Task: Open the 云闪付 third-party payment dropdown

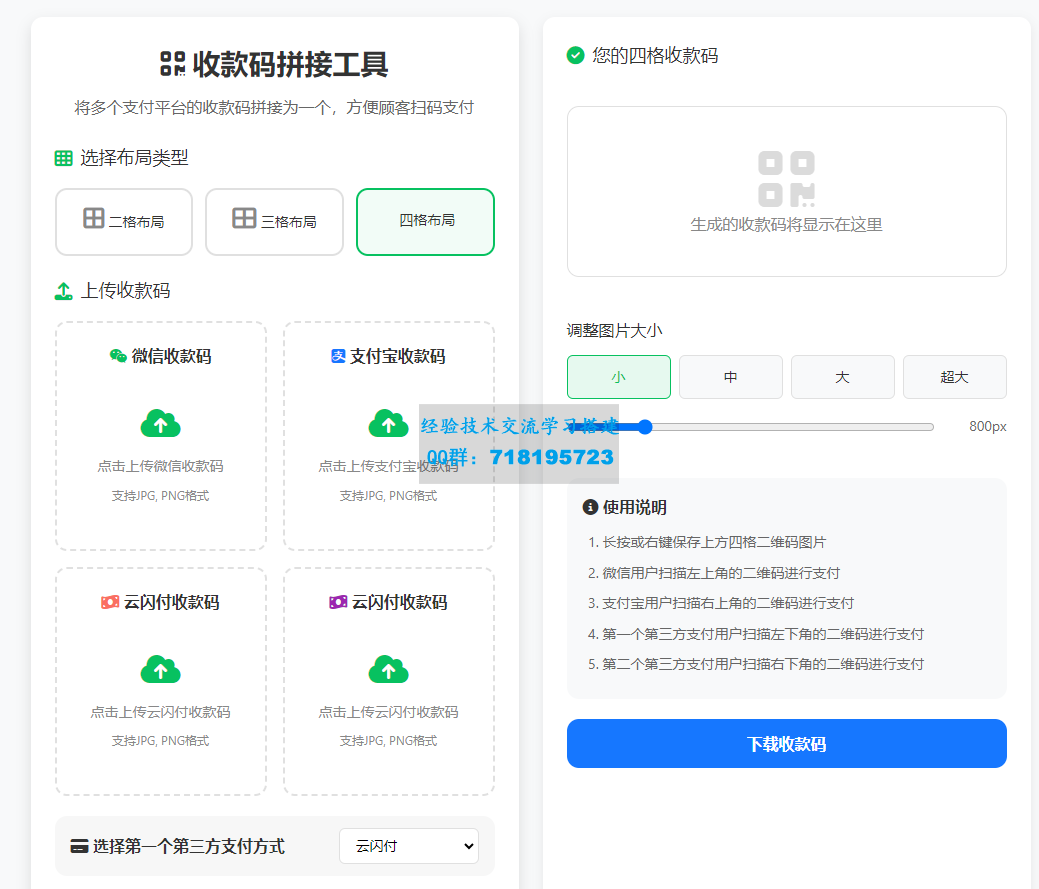Action: point(408,846)
